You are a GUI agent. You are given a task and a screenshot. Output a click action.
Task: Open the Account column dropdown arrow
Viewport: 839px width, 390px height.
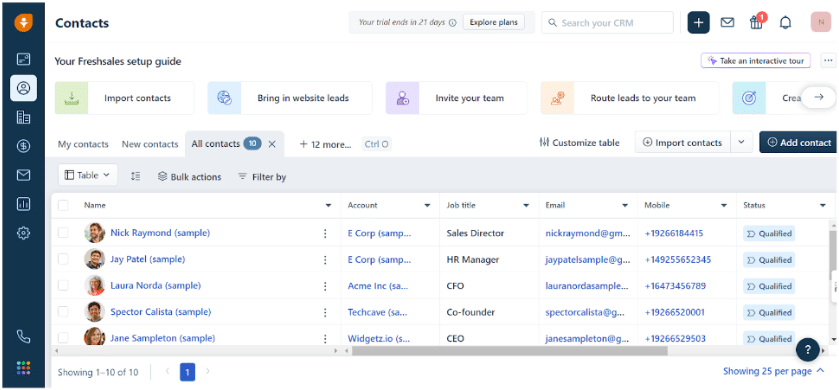(x=427, y=205)
